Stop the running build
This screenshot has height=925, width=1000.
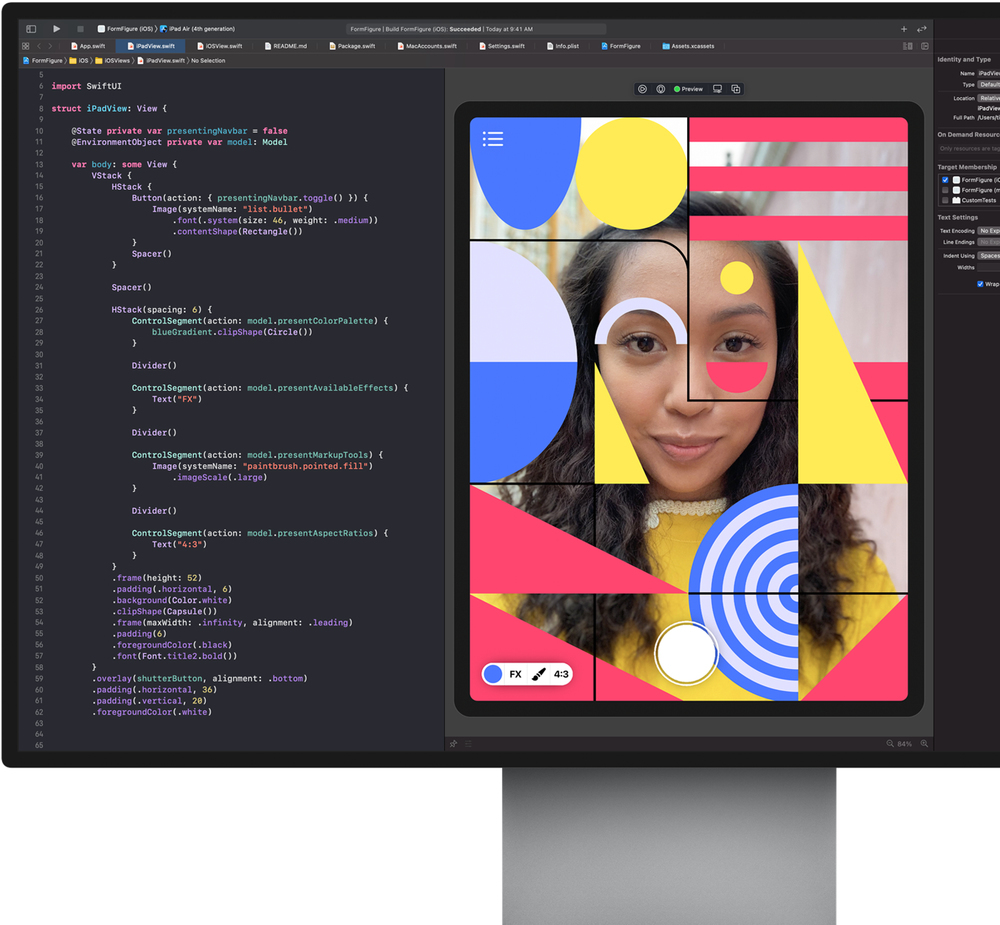80,29
